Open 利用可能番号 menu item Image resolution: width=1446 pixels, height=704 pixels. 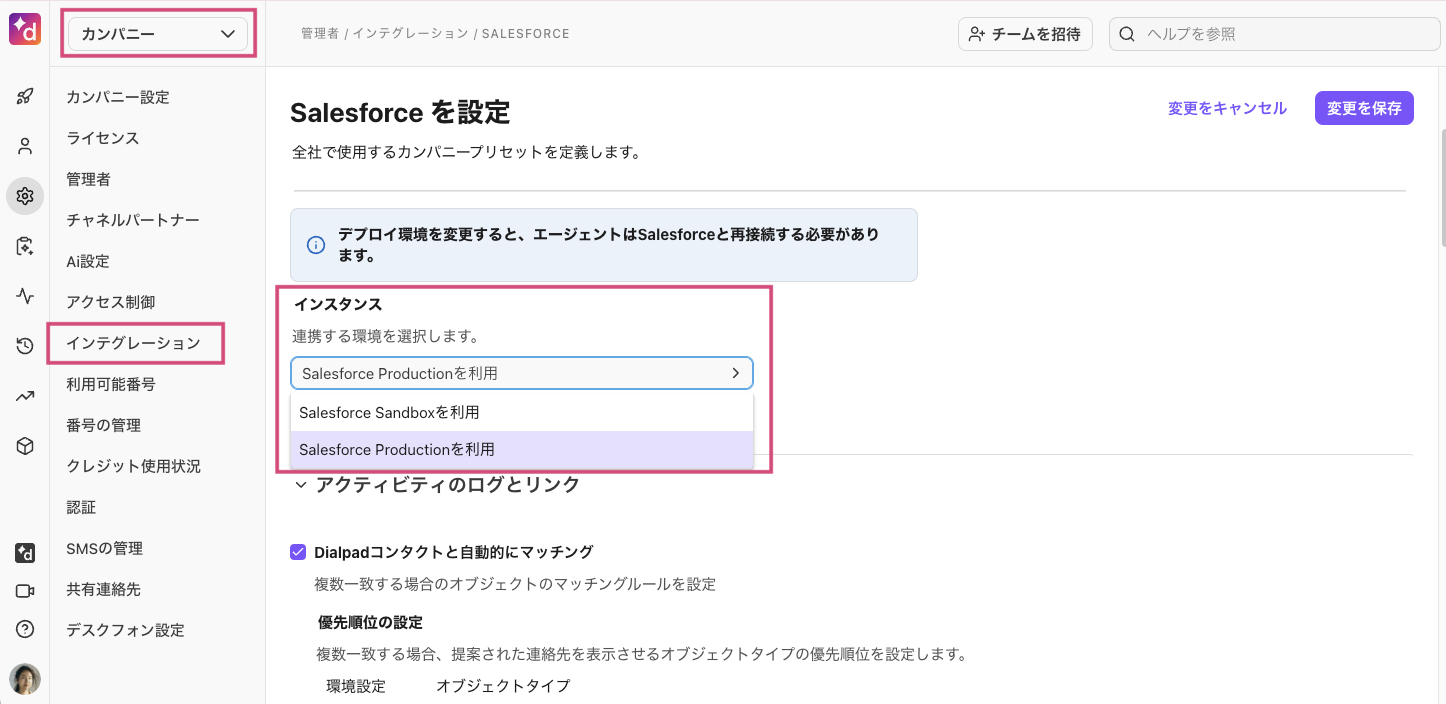point(110,384)
